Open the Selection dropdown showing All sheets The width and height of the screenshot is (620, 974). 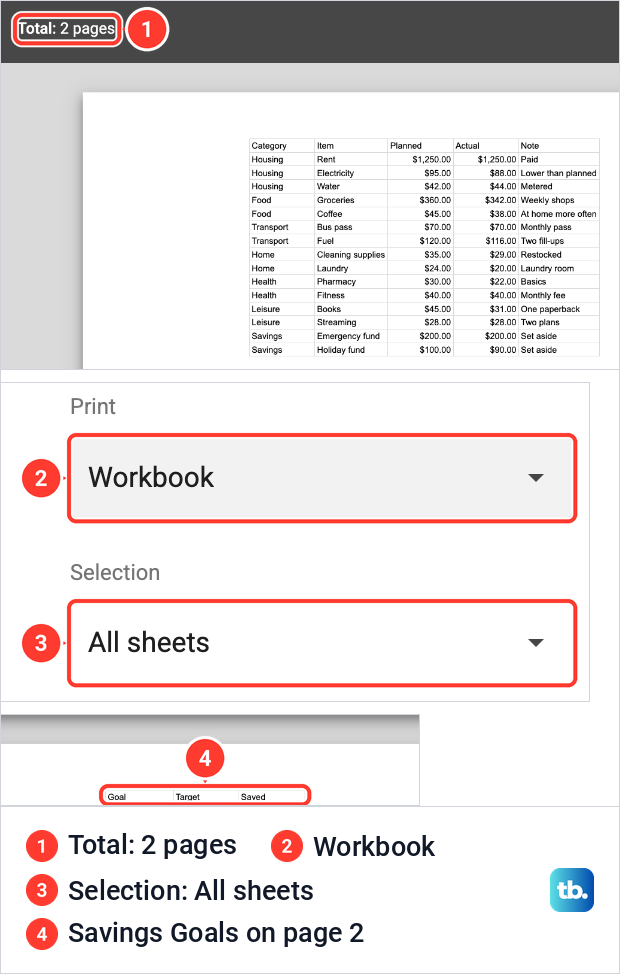point(322,643)
